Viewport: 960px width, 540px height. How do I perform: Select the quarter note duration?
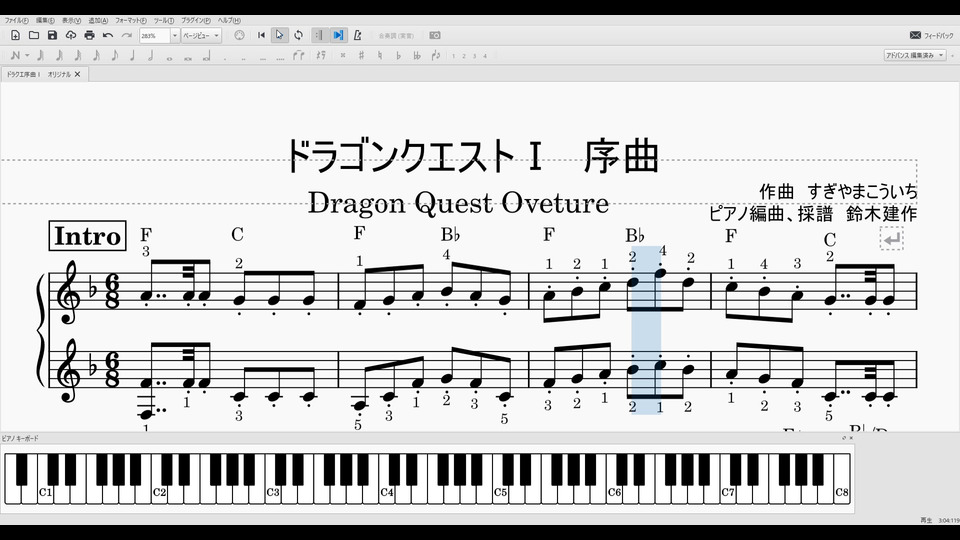point(132,56)
